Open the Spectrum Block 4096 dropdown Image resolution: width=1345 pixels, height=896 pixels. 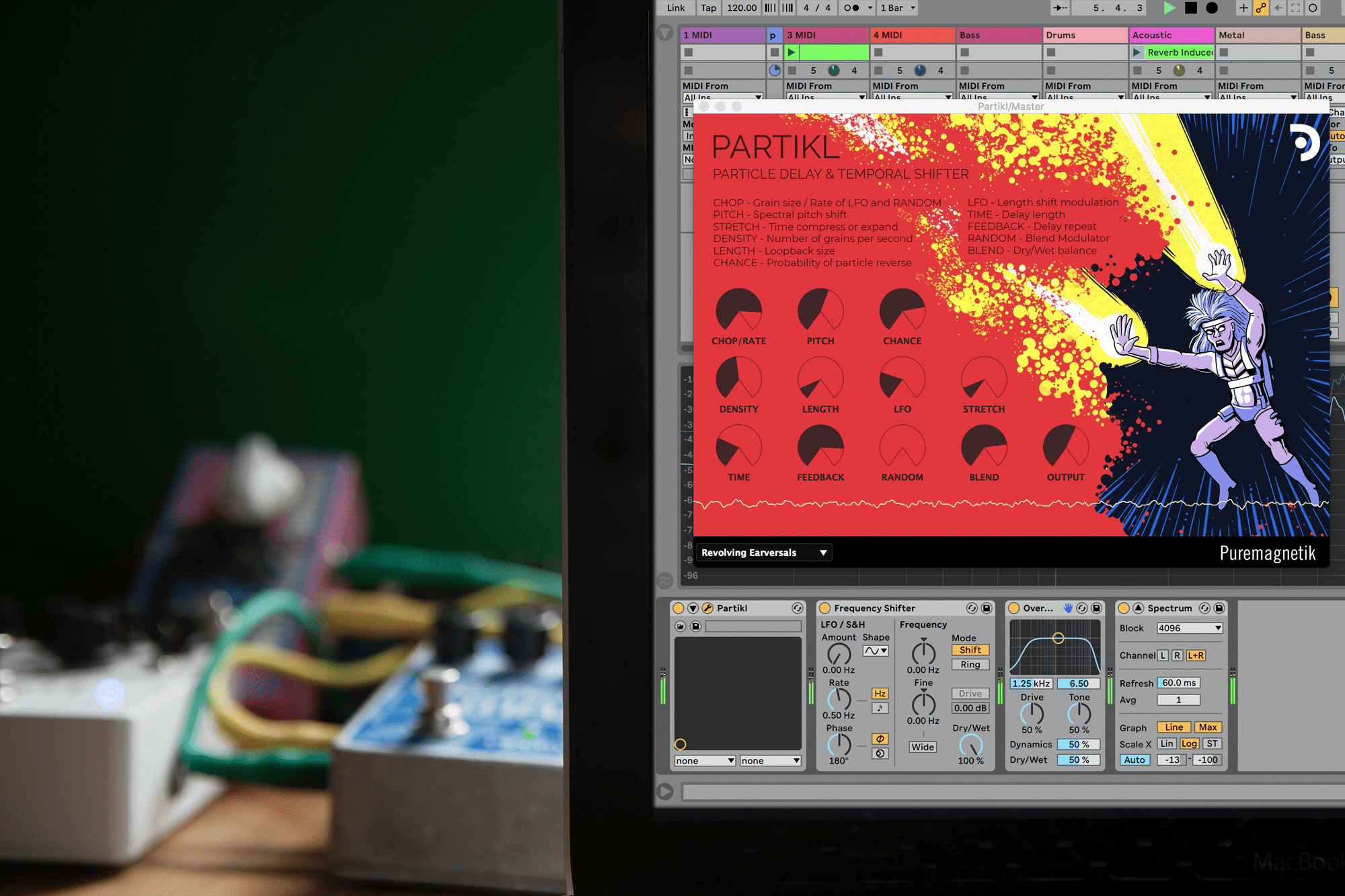pos(1189,628)
